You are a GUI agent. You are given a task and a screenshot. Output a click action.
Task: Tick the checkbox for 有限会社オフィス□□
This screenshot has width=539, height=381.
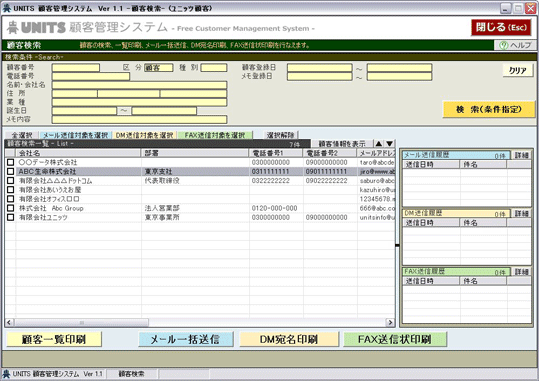coord(11,199)
